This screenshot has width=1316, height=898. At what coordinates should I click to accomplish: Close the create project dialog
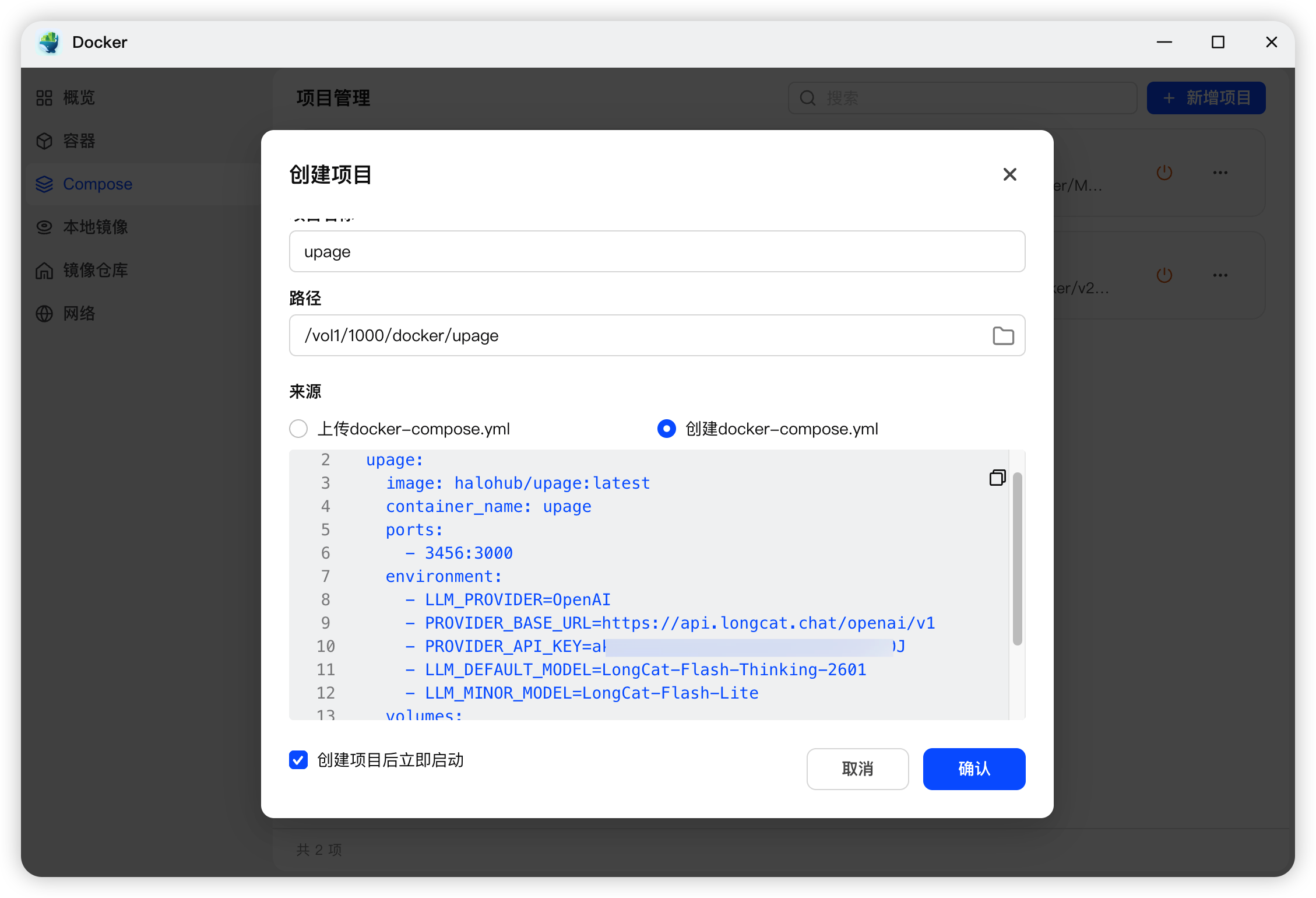1009,174
